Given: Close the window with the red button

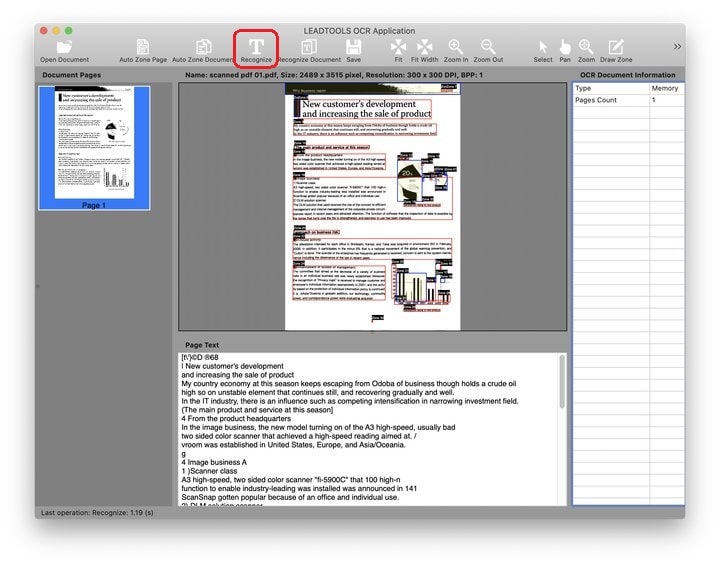Looking at the screenshot, I should coord(44,31).
